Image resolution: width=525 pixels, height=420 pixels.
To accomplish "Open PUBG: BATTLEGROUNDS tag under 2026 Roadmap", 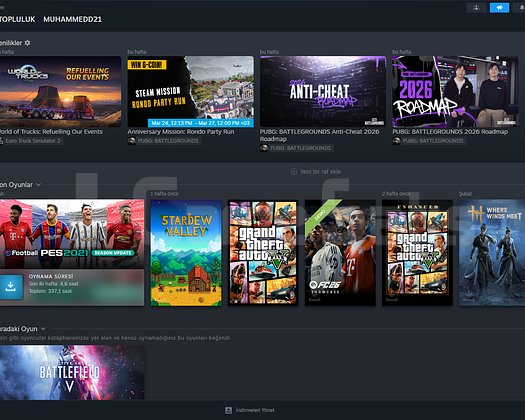I will click(x=433, y=141).
